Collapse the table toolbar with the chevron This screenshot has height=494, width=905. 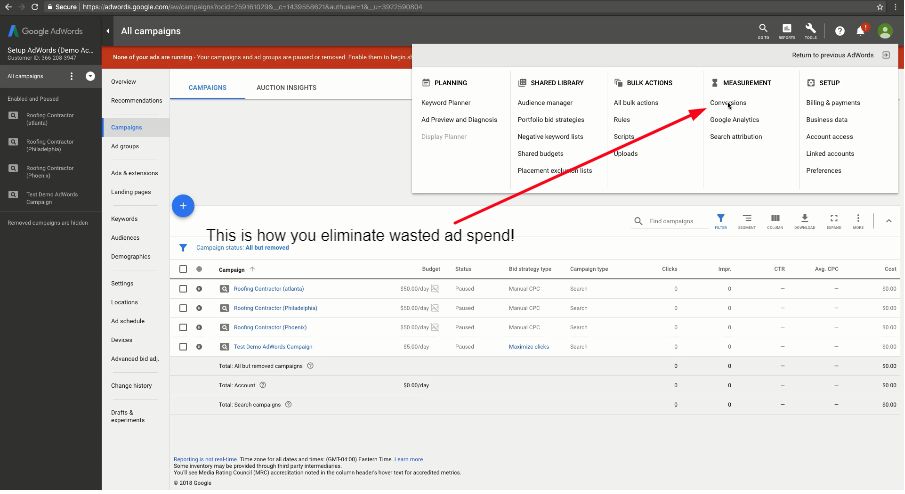point(889,220)
